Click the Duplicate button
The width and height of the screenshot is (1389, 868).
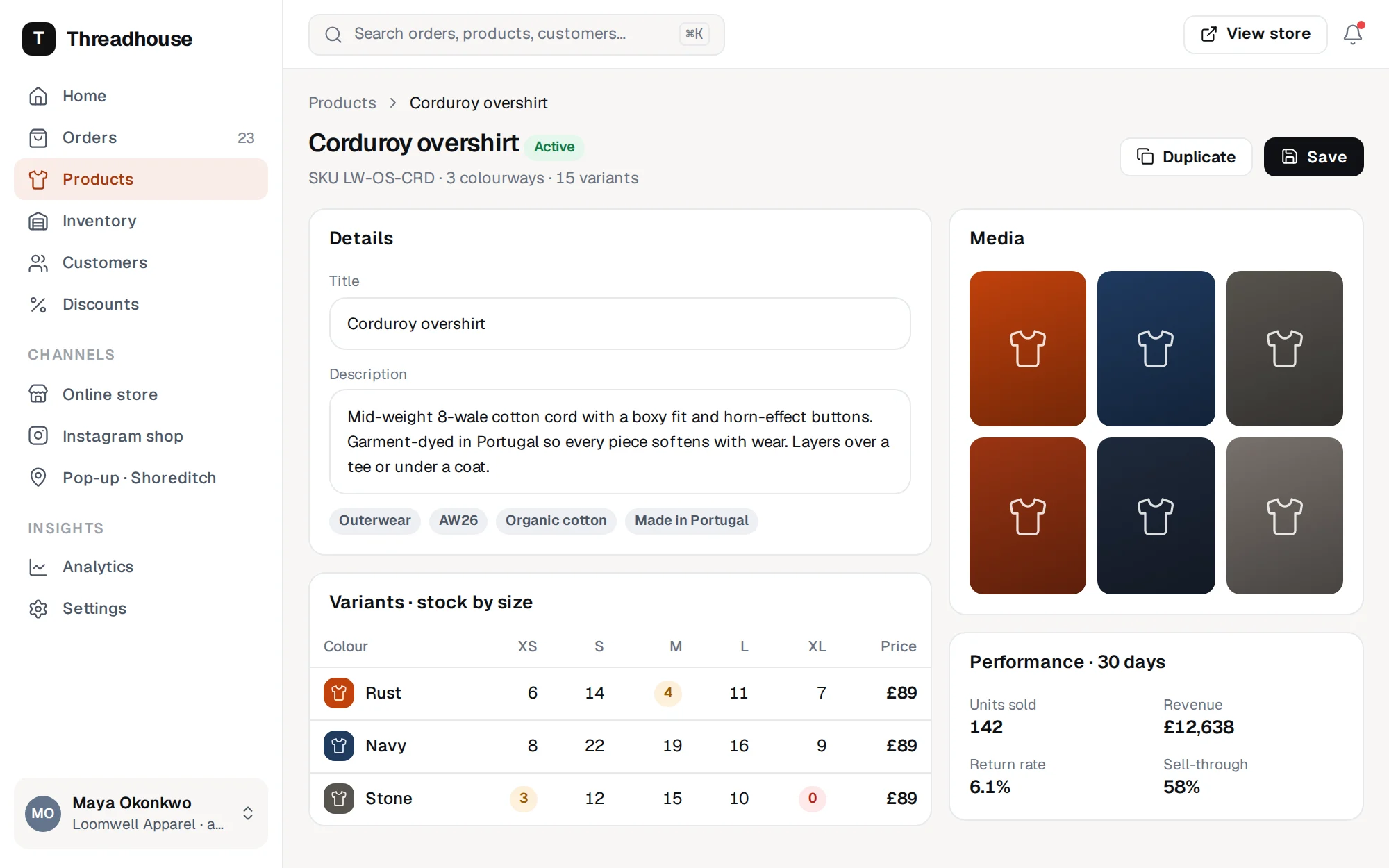pyautogui.click(x=1186, y=157)
